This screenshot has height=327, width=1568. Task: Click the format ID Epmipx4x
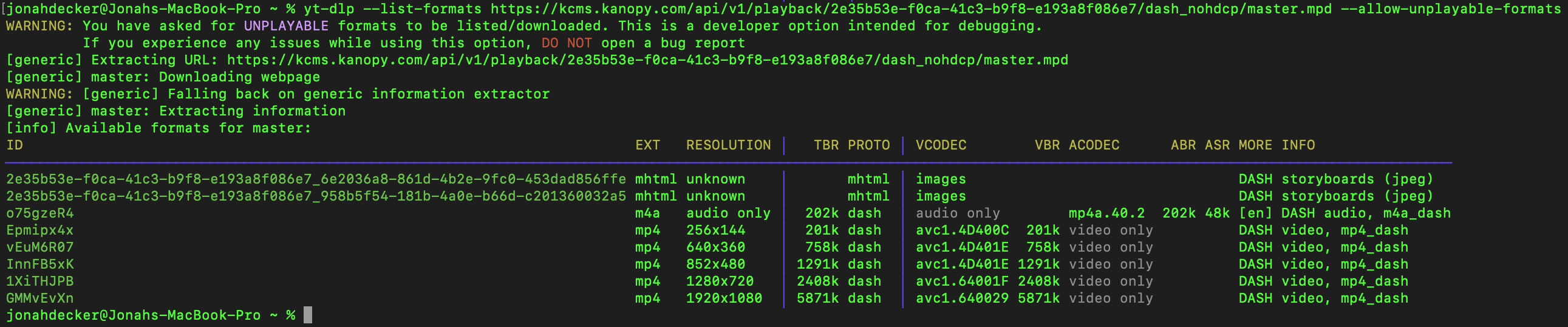click(x=40, y=230)
